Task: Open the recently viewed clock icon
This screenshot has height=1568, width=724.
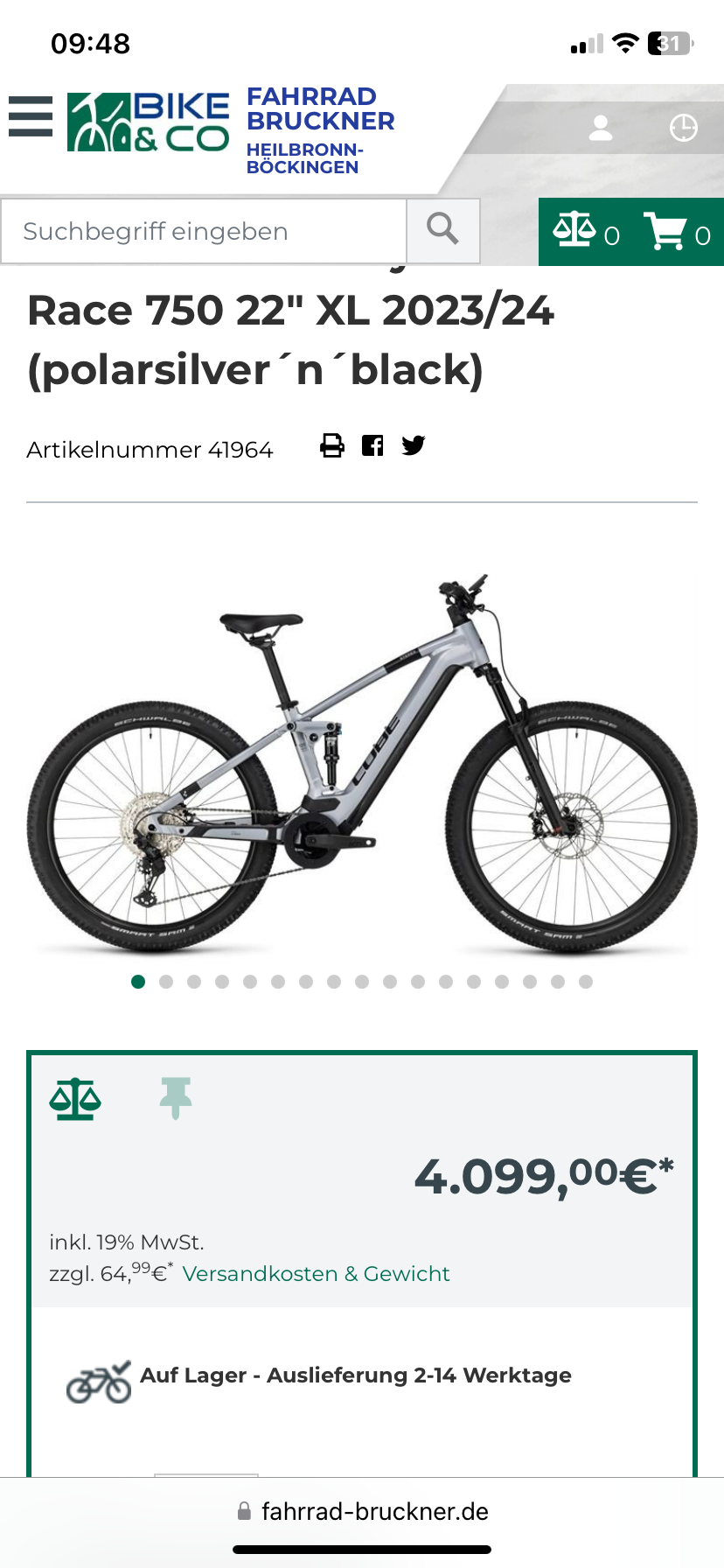Action: tap(684, 128)
